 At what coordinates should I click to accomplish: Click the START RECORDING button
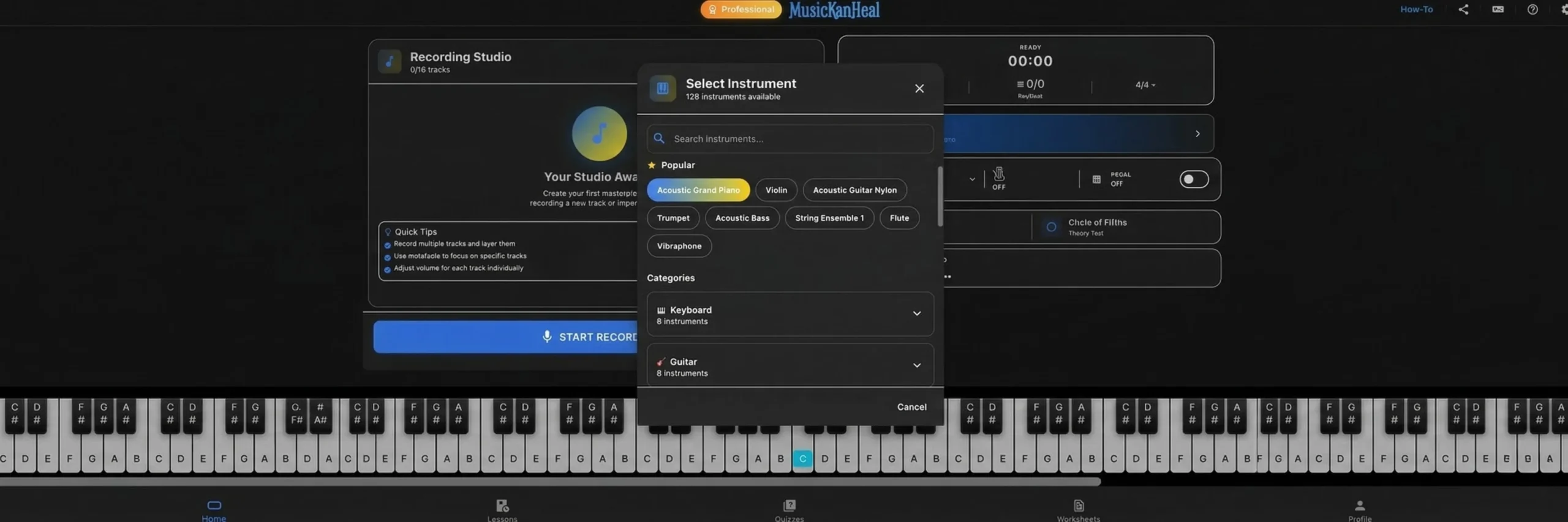[x=505, y=337]
